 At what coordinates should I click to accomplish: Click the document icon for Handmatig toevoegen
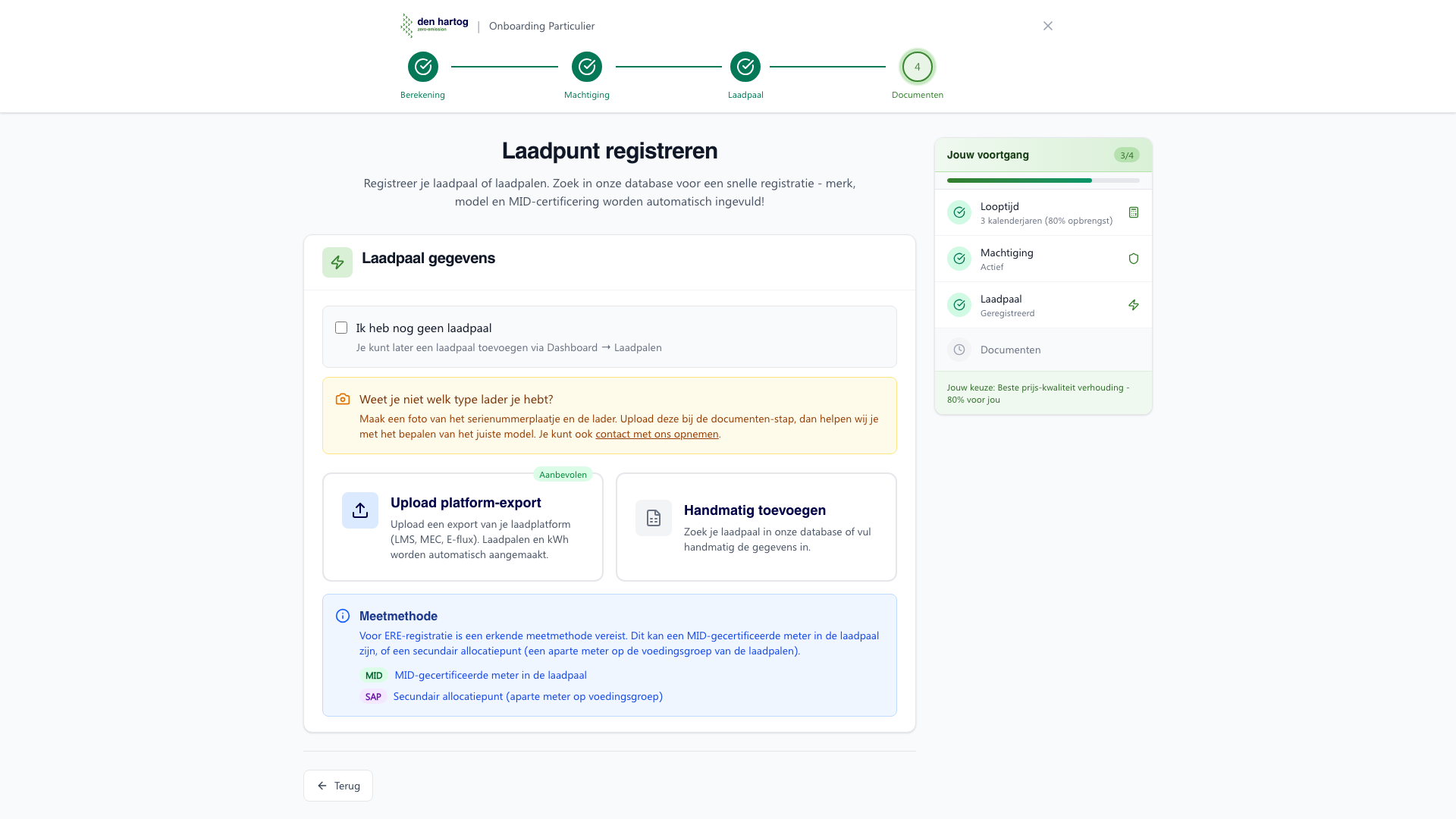[654, 518]
